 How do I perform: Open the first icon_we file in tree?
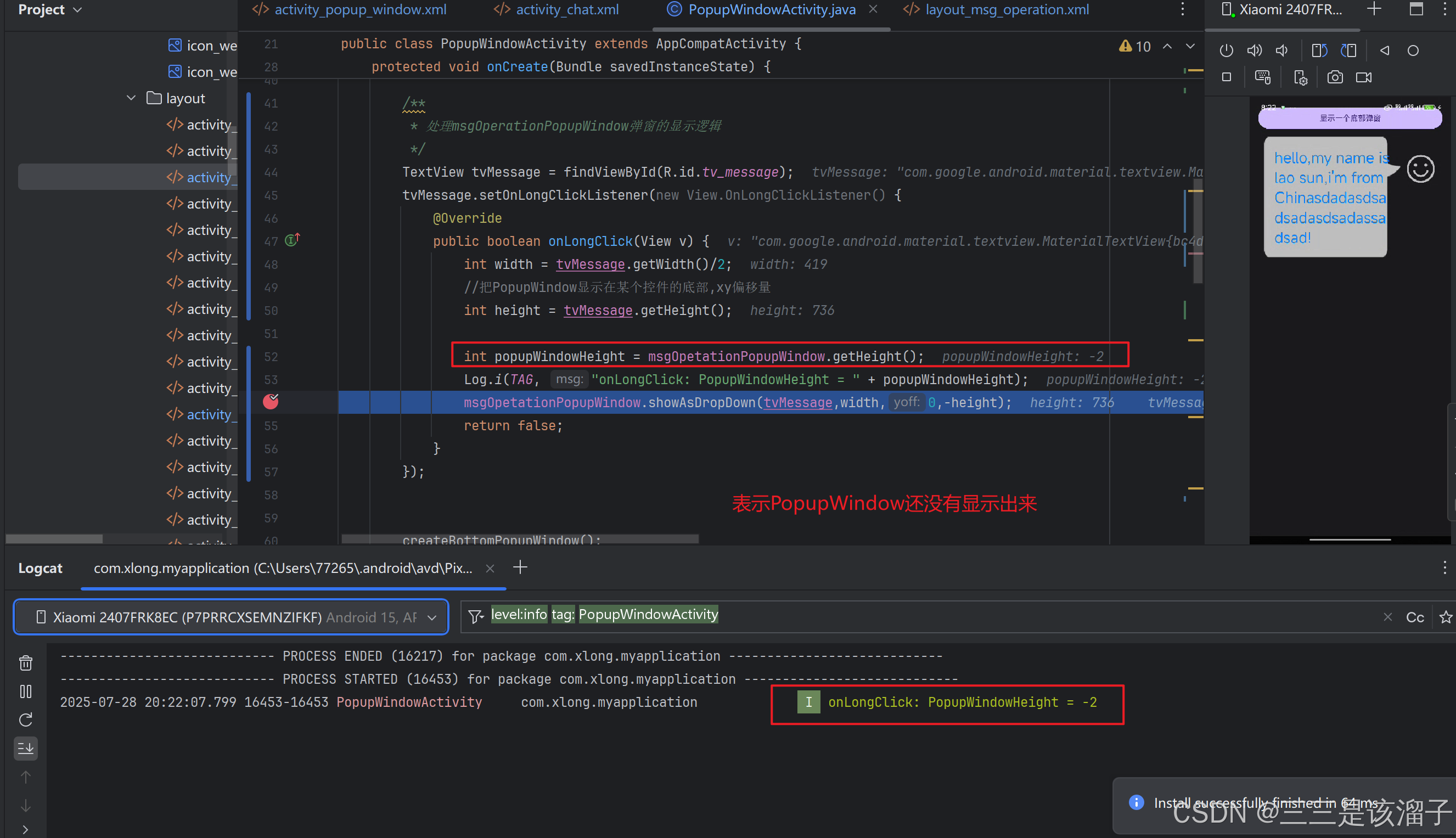coord(203,46)
